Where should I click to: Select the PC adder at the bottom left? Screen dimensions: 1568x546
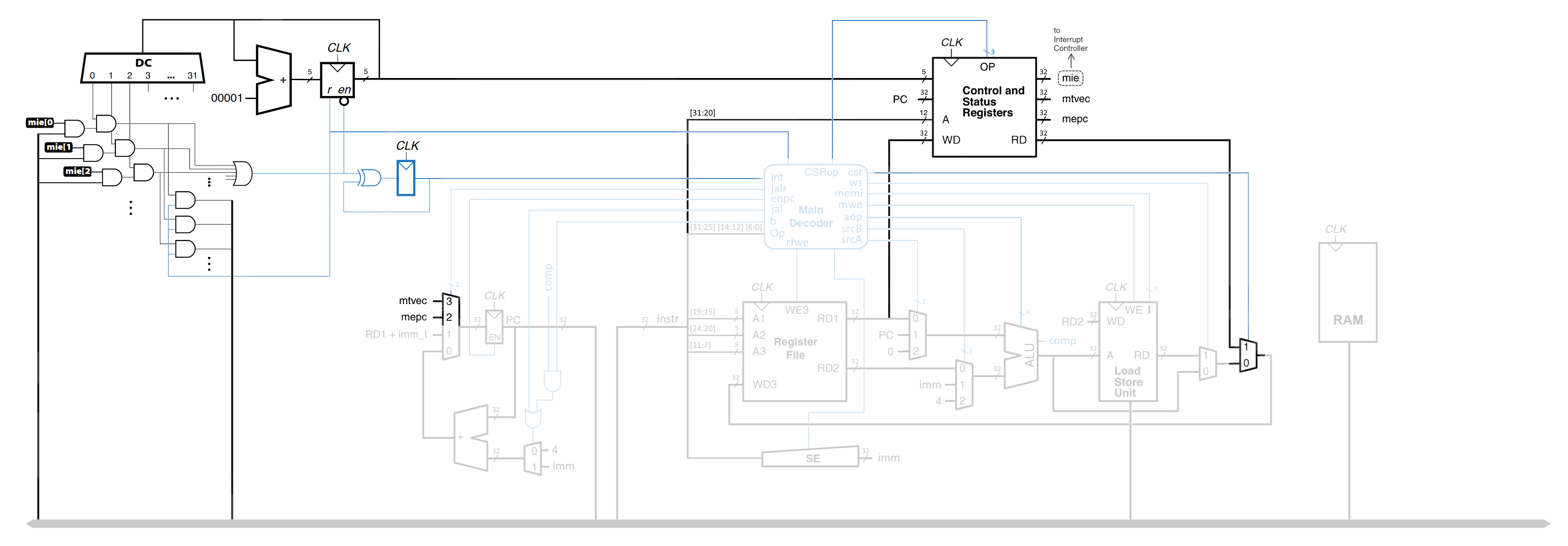(471, 438)
